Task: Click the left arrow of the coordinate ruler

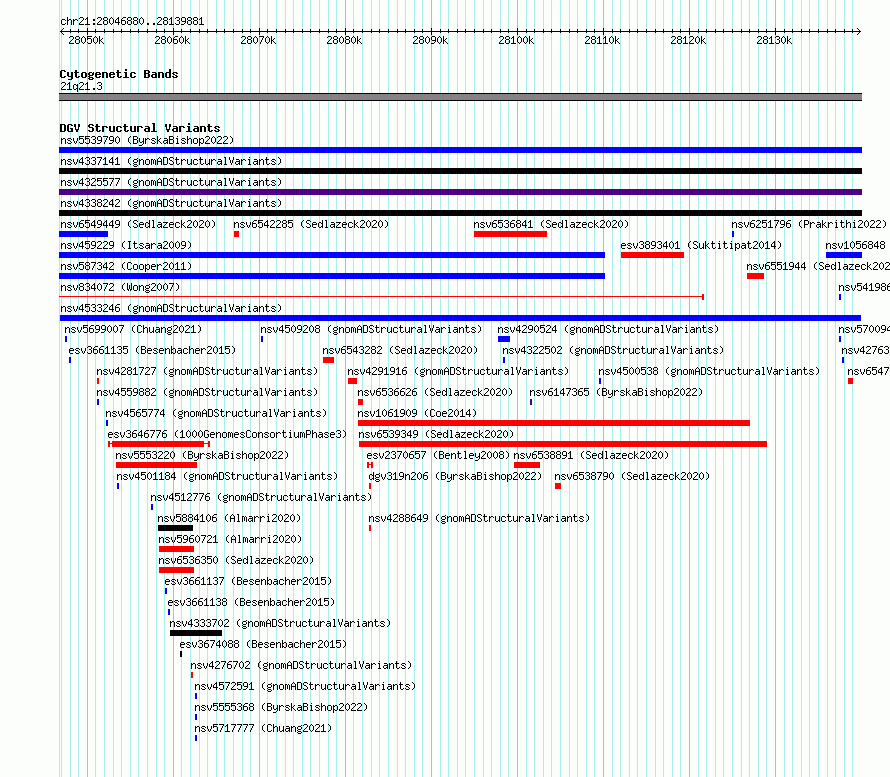Action: pyautogui.click(x=62, y=31)
